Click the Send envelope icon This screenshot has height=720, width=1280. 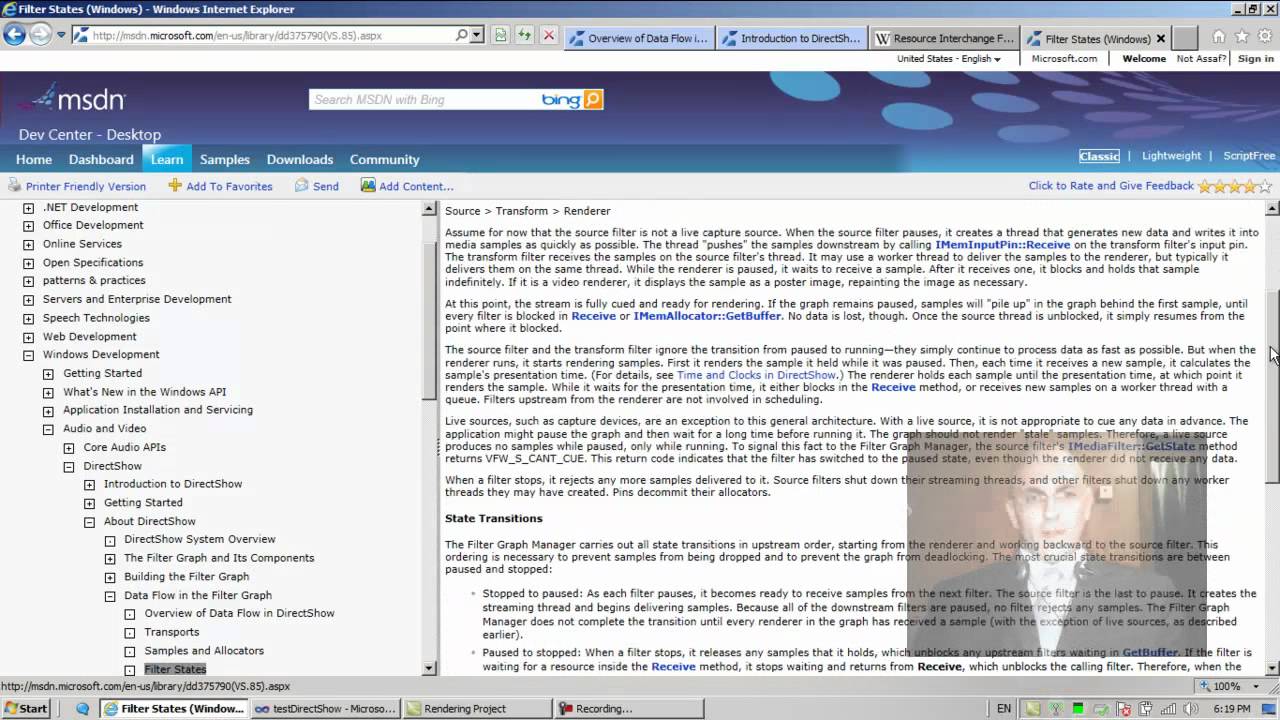302,186
